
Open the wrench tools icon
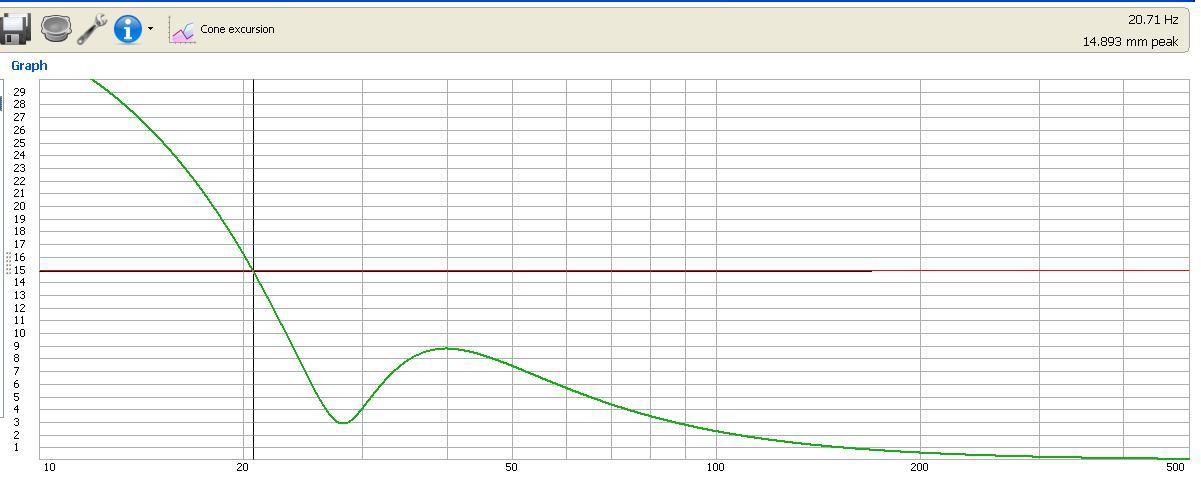[92, 29]
